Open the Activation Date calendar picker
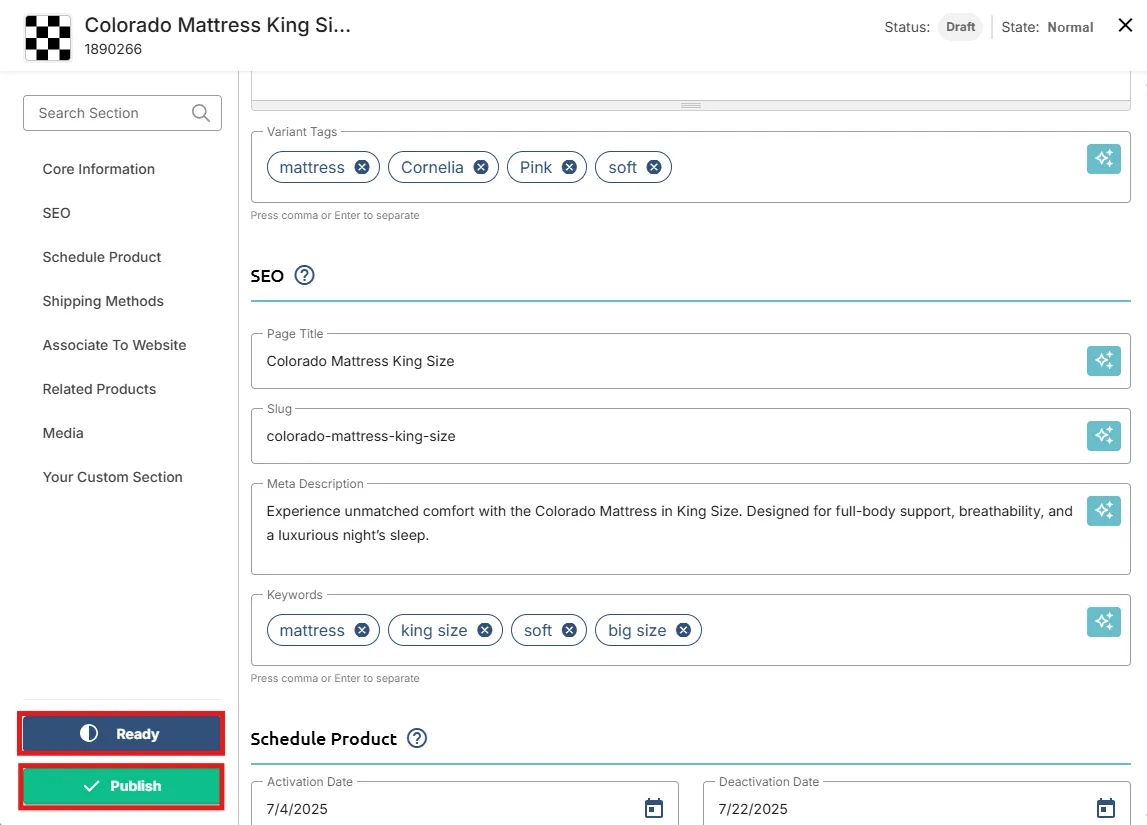This screenshot has width=1147, height=825. click(x=654, y=808)
